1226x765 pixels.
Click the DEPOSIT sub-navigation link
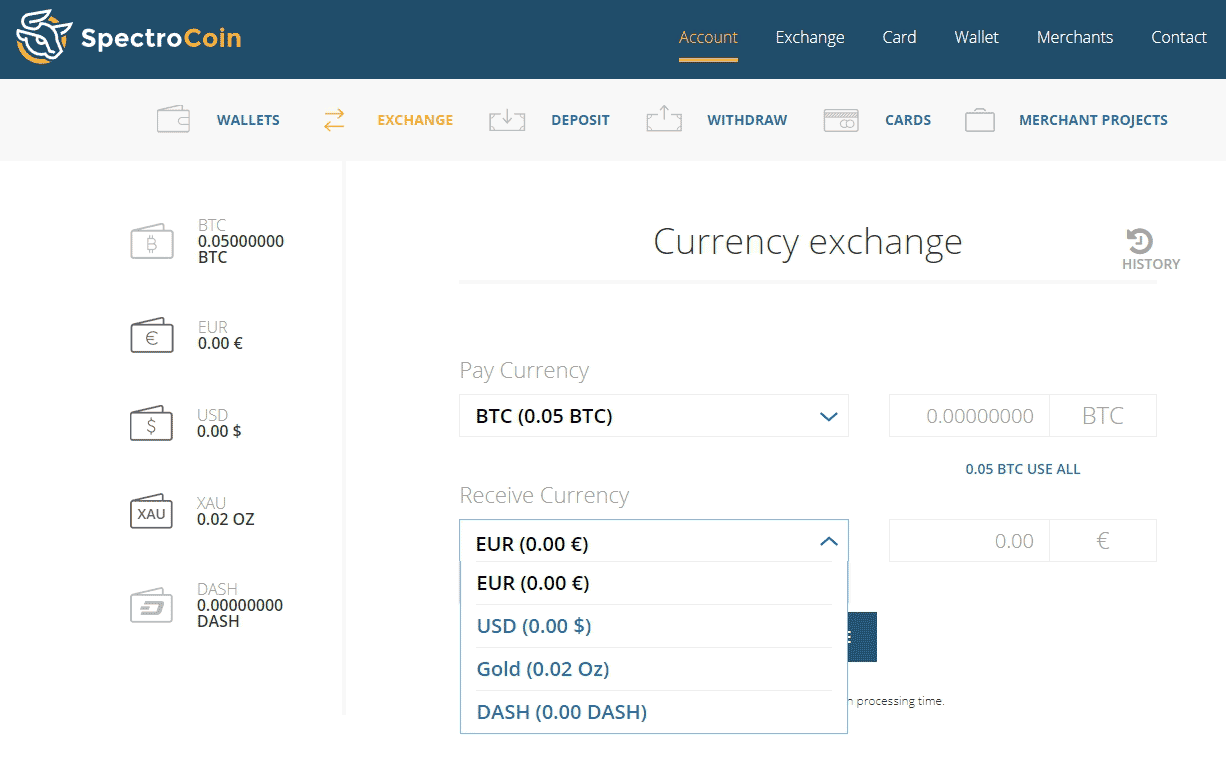[x=580, y=120]
